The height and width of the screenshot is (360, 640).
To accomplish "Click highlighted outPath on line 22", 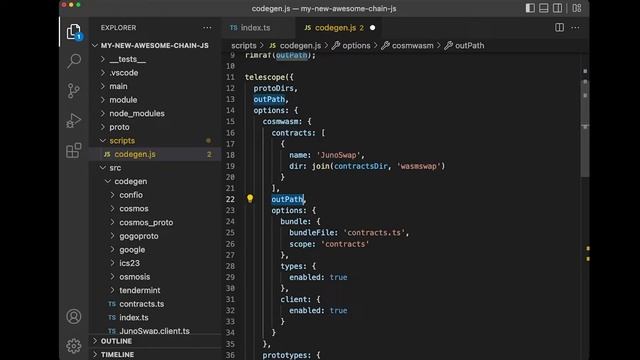I will (288, 199).
